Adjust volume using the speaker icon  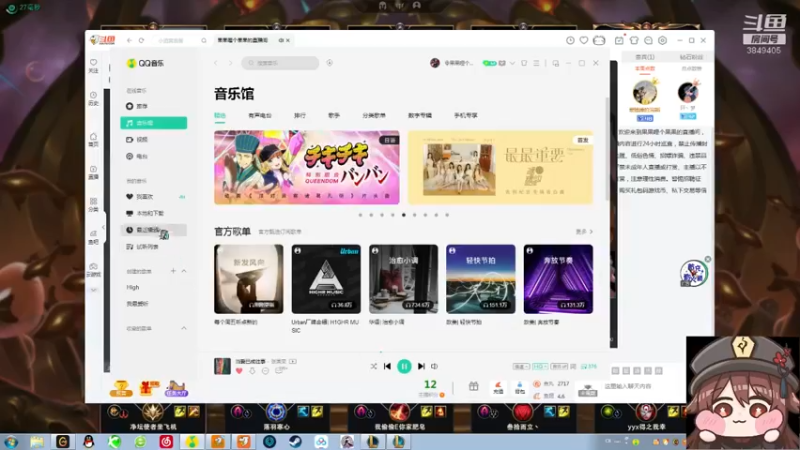pos(435,366)
